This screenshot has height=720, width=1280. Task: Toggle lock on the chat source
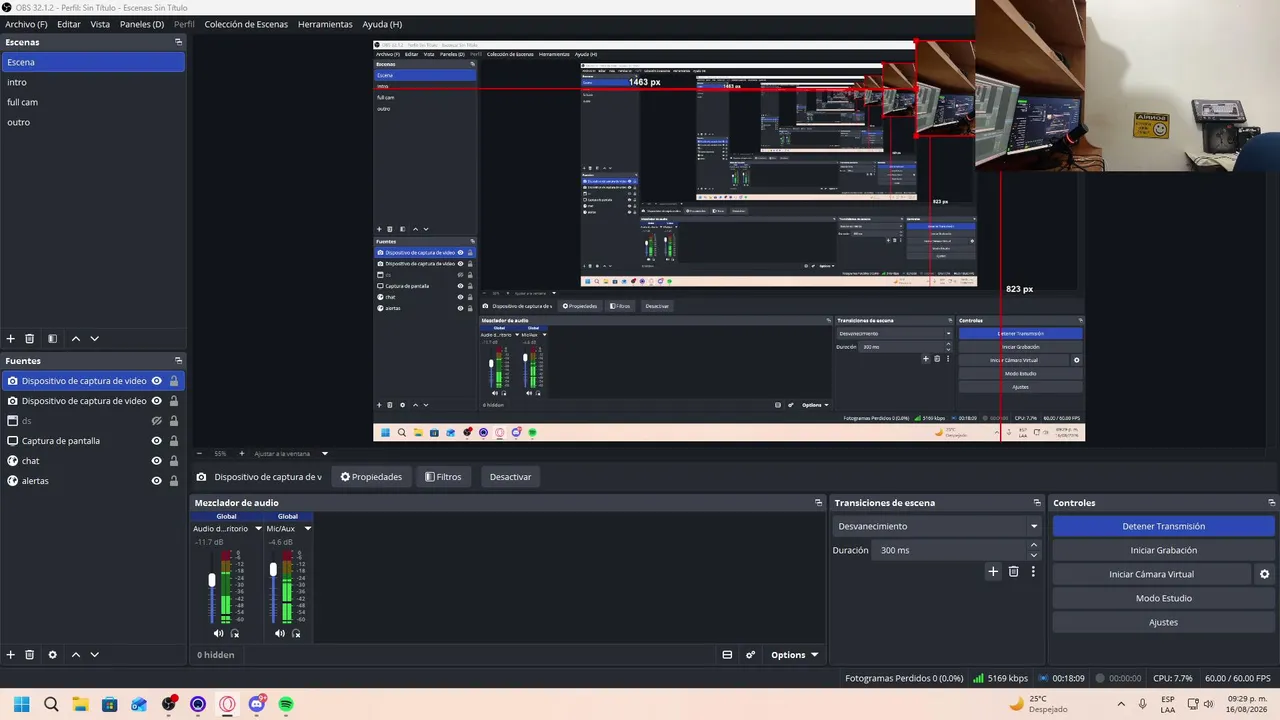click(x=174, y=461)
